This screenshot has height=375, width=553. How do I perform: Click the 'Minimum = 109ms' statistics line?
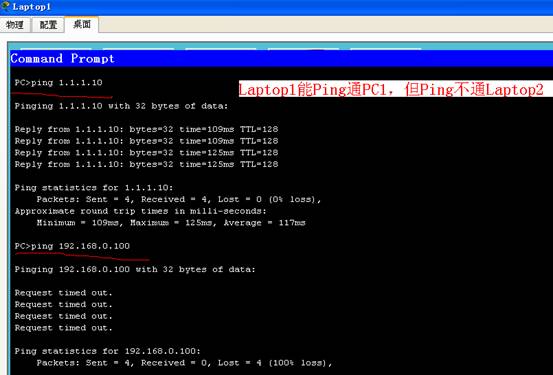point(171,223)
